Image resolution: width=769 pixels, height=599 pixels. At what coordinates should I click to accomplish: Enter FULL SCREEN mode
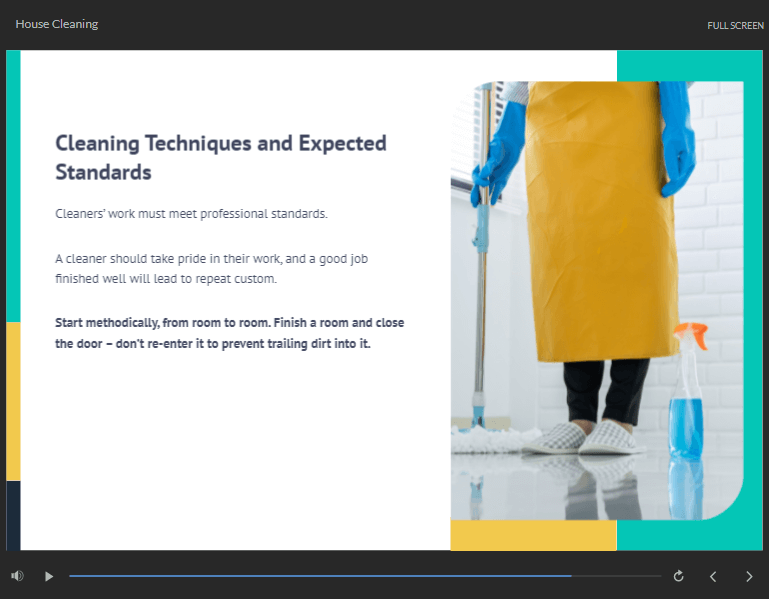point(735,25)
